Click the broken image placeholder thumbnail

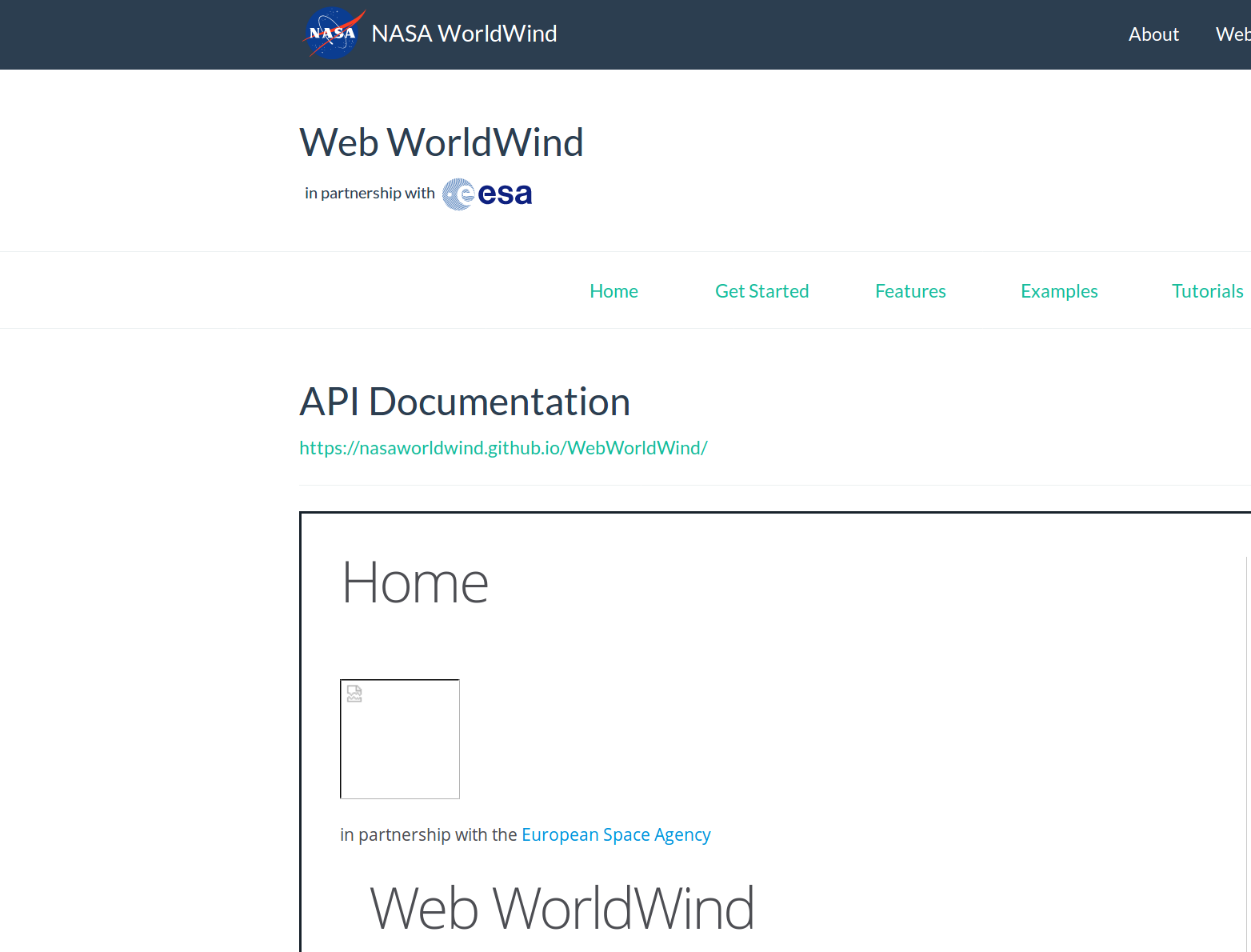click(x=400, y=739)
